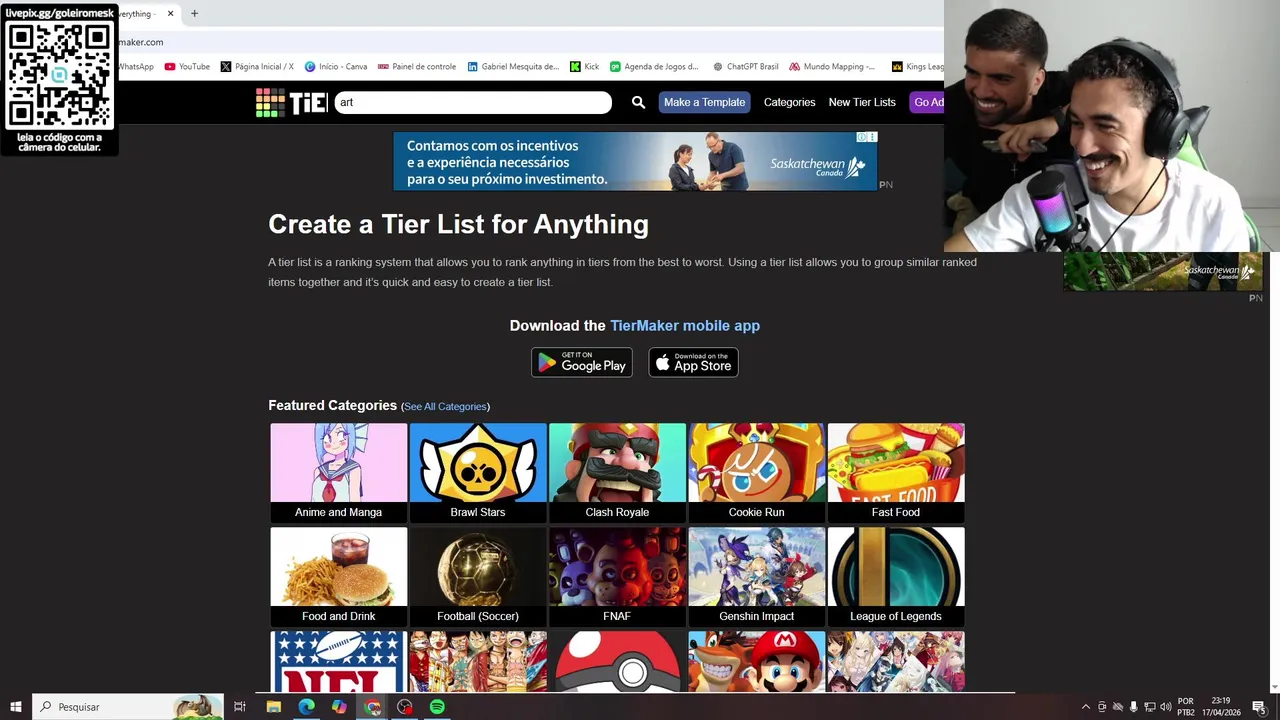Open the Início - Canva bookmark
The width and height of the screenshot is (1280, 720).
click(336, 67)
